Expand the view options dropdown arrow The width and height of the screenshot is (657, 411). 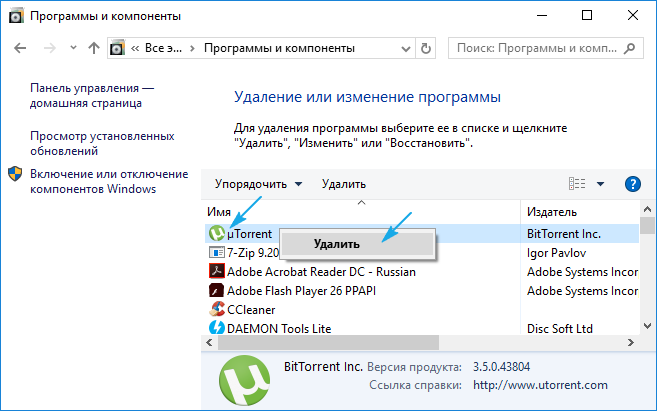coord(601,184)
